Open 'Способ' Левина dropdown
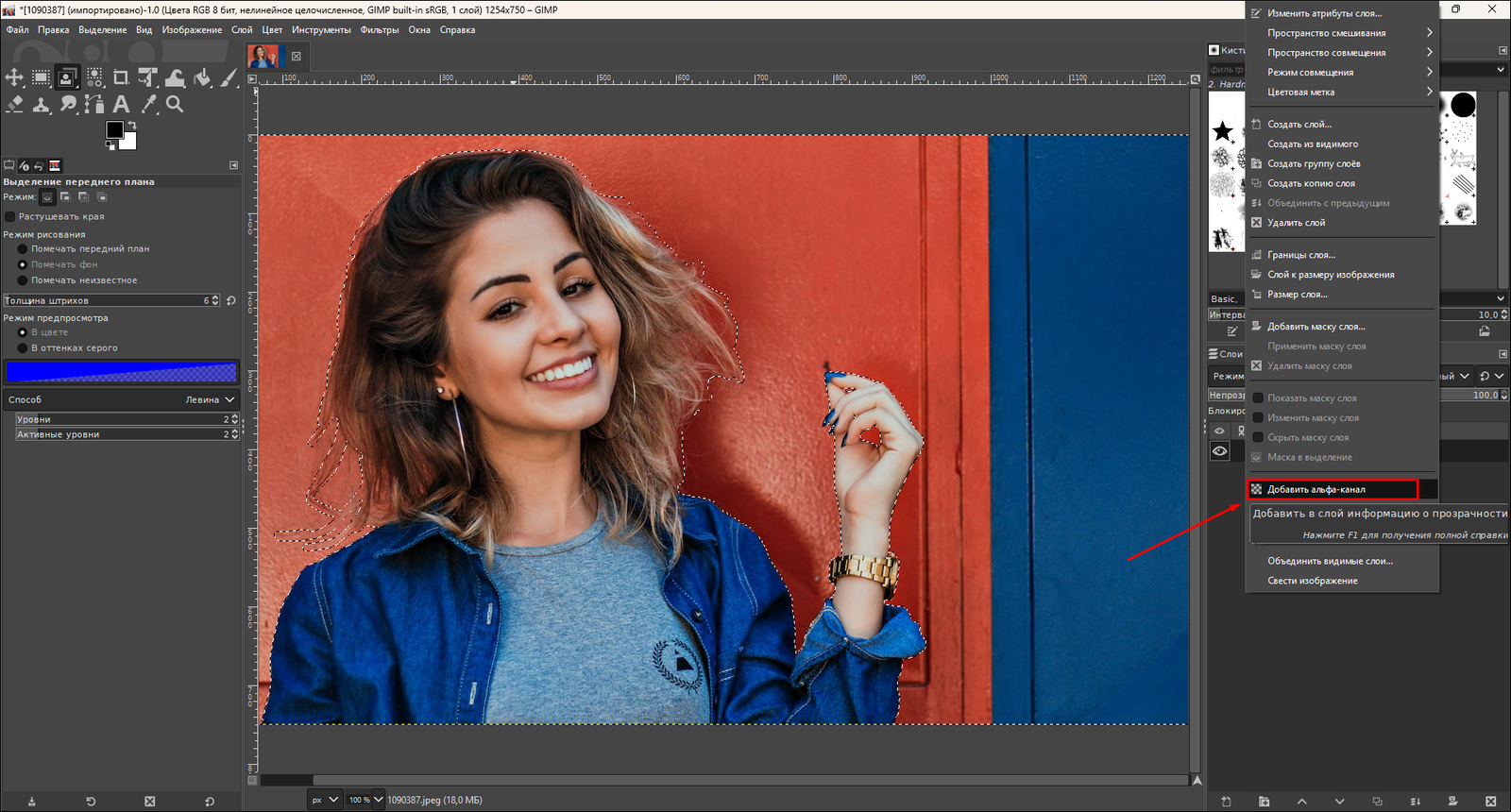 tap(121, 399)
